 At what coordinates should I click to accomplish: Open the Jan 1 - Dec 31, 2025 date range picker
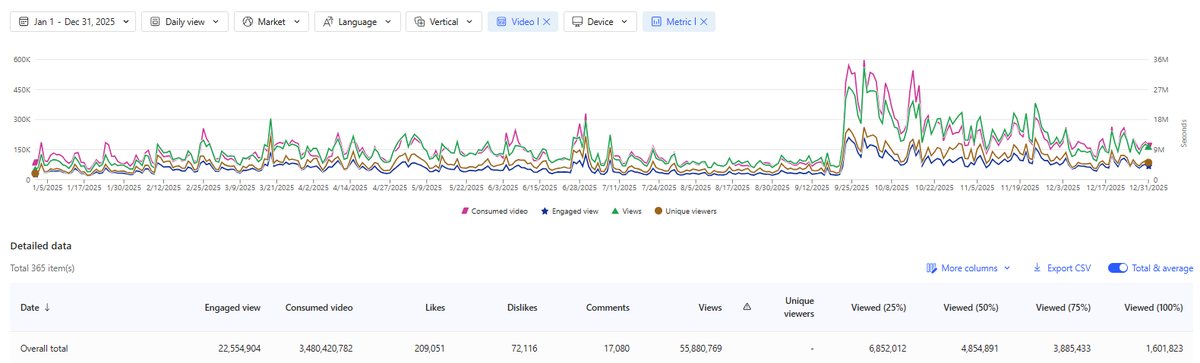[74, 21]
